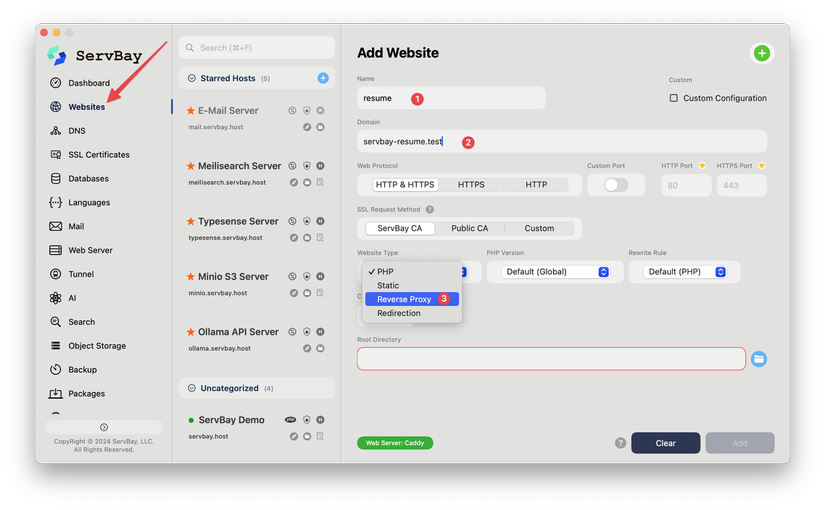Screen dimensions: 825x510
Task: Click the Tunnel sidebar icon
Action: (x=55, y=274)
